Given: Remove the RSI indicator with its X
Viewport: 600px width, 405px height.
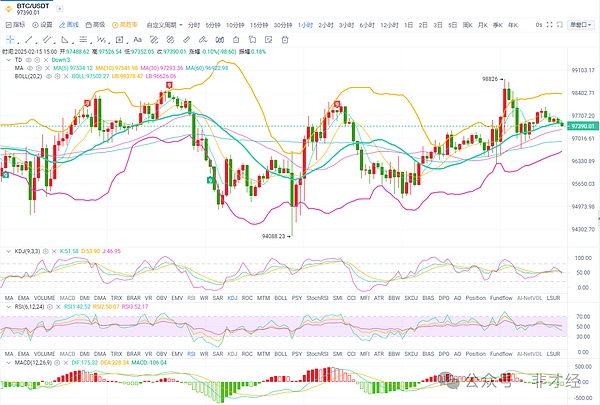Looking at the screenshot, I should point(58,307).
